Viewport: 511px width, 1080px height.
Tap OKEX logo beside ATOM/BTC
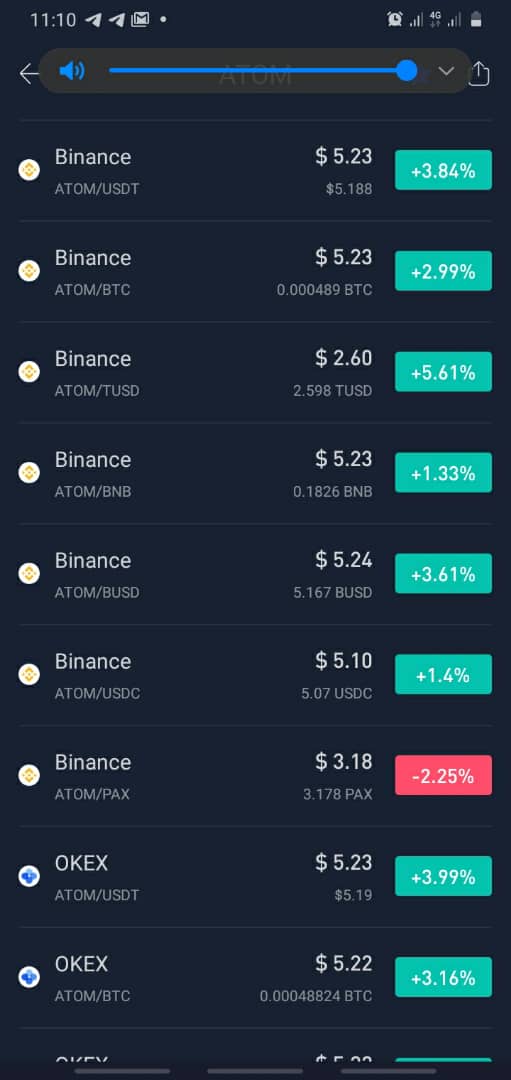pyautogui.click(x=29, y=977)
